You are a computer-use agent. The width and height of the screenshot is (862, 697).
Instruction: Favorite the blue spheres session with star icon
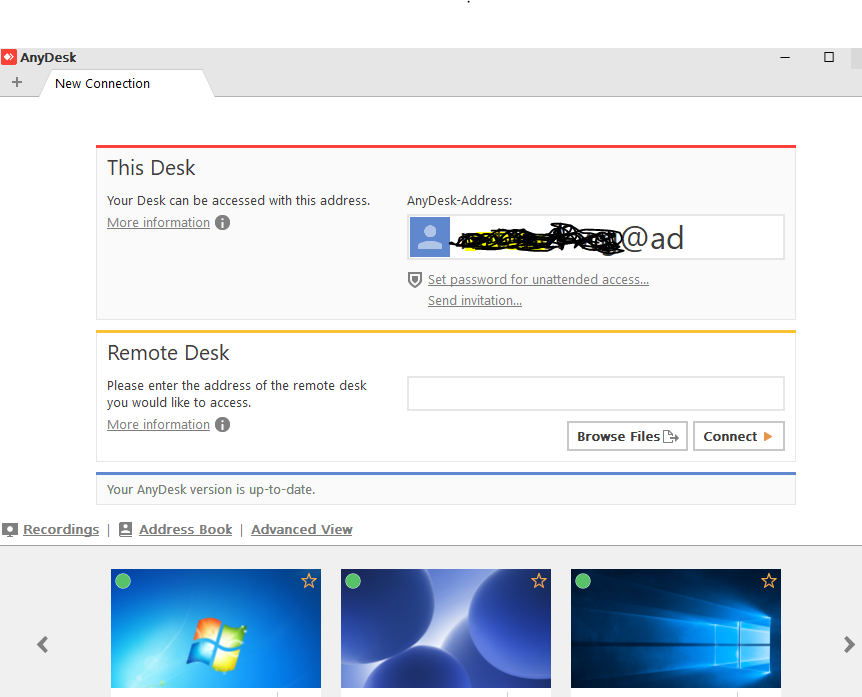click(x=539, y=581)
